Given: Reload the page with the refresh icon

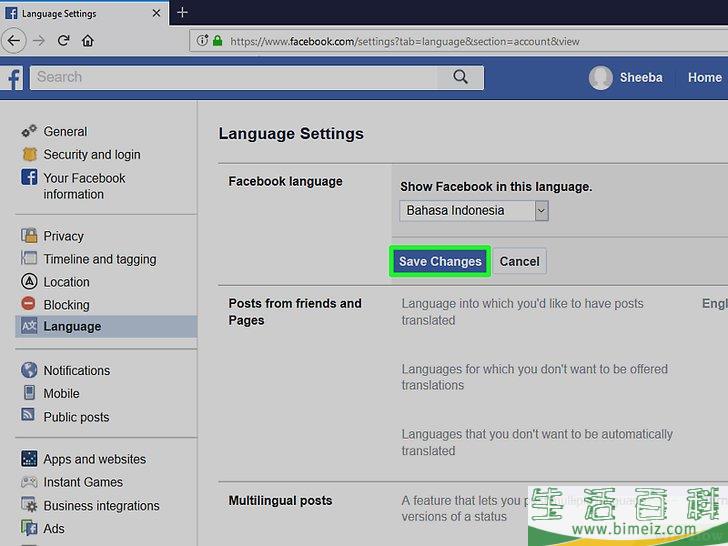Looking at the screenshot, I should (x=64, y=41).
